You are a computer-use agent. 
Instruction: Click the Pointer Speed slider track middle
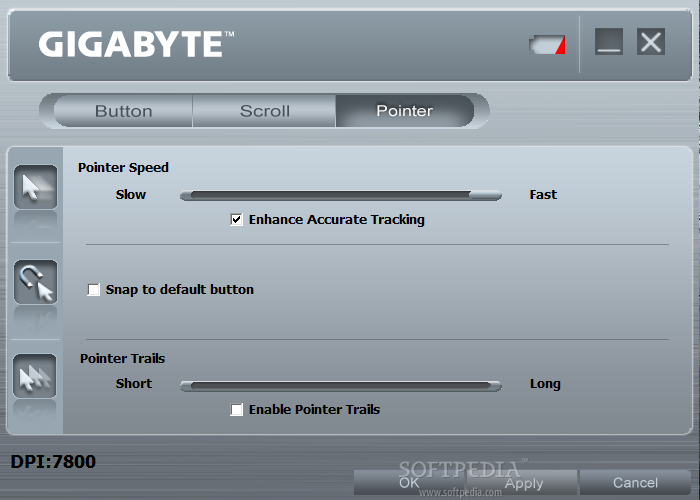click(341, 195)
